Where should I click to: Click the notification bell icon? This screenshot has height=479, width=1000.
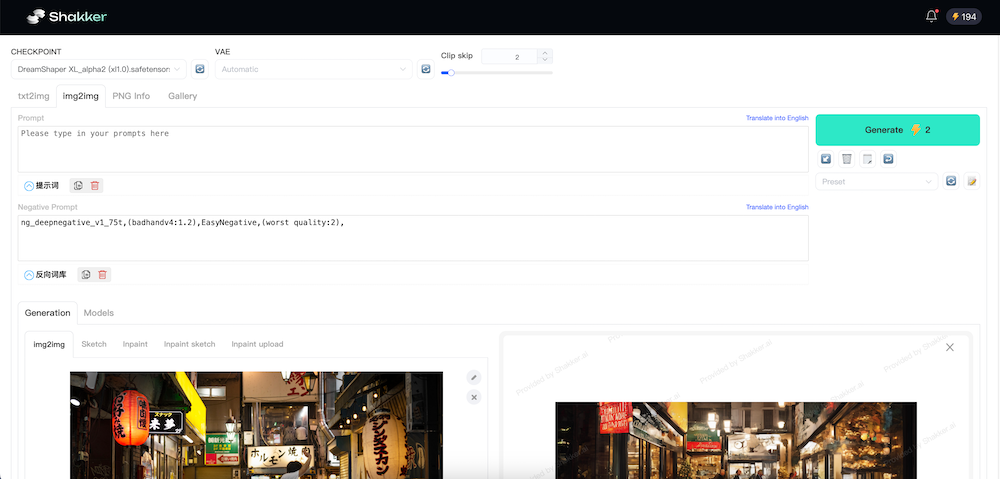point(931,16)
